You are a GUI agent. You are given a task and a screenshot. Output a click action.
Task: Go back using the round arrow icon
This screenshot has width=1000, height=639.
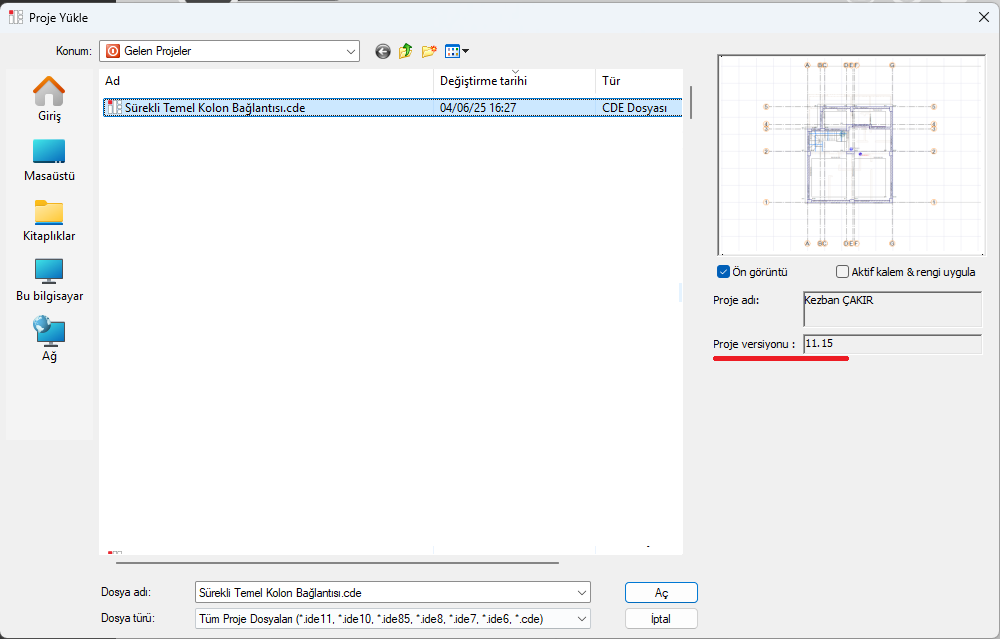[x=383, y=52]
